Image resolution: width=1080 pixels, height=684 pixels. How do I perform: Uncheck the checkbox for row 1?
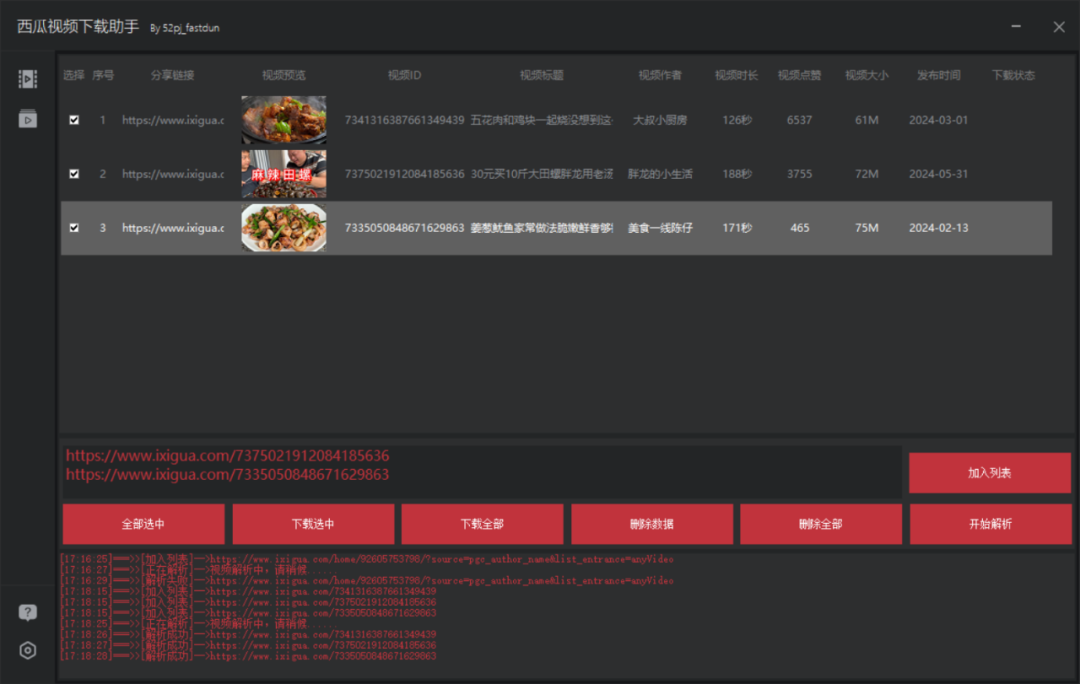[x=74, y=120]
